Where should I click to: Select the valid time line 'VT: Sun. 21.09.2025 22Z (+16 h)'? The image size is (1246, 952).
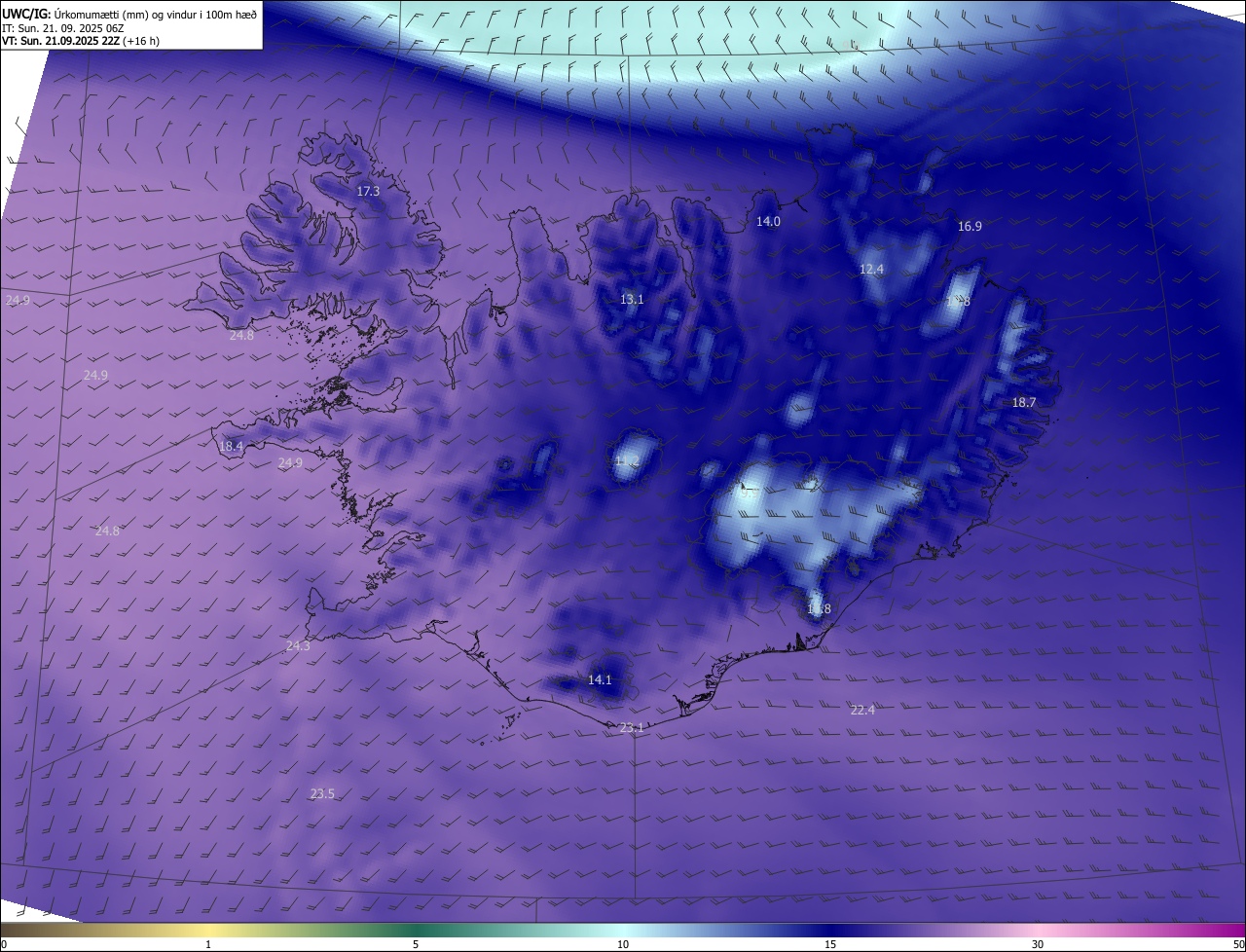80,41
